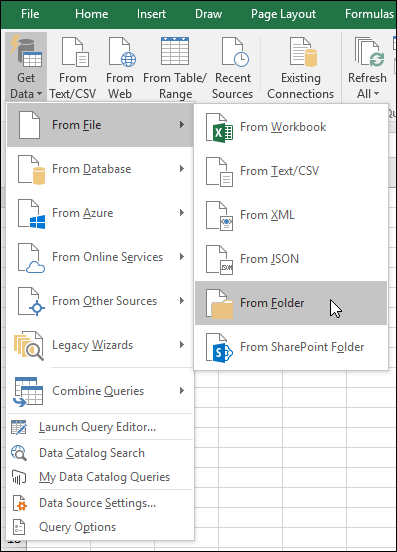
Task: Select Legacy Wizards menu entry
Action: 100,345
